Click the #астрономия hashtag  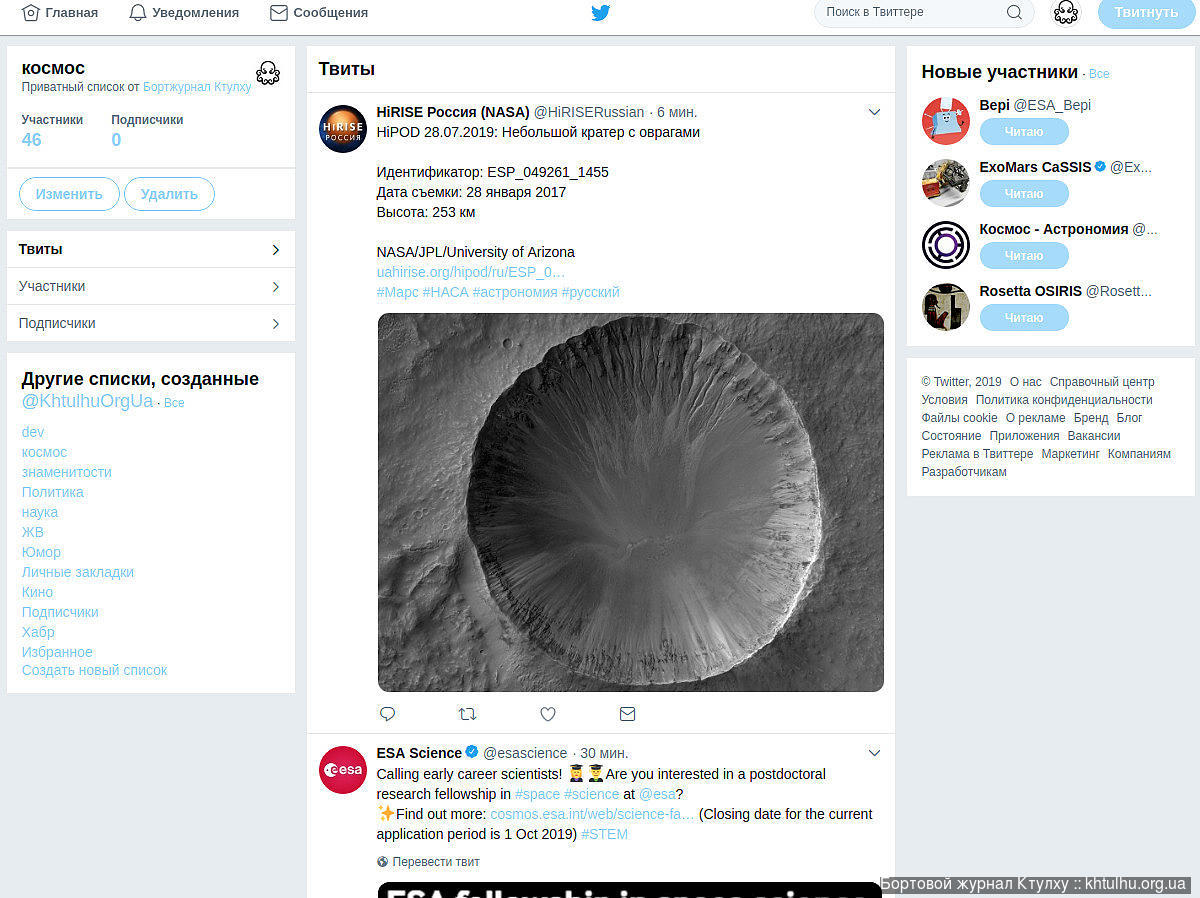pyautogui.click(x=515, y=292)
